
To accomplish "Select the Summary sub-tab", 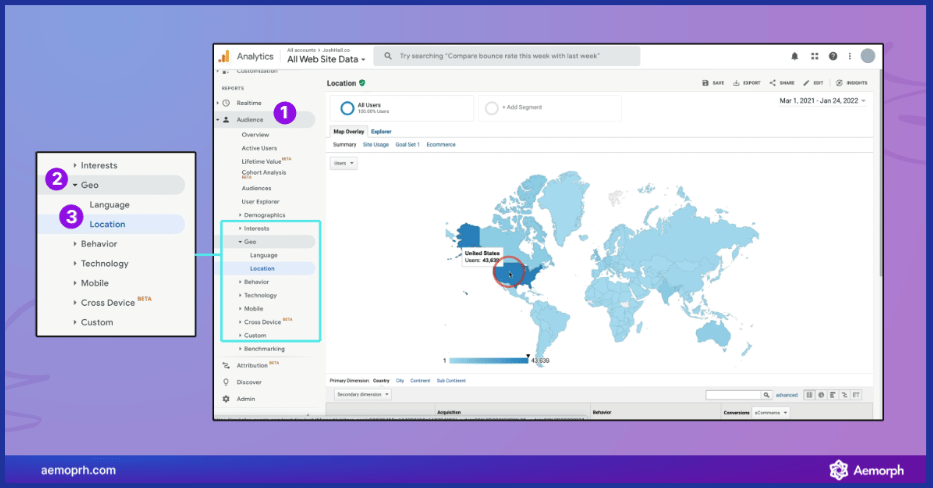I will (x=345, y=145).
